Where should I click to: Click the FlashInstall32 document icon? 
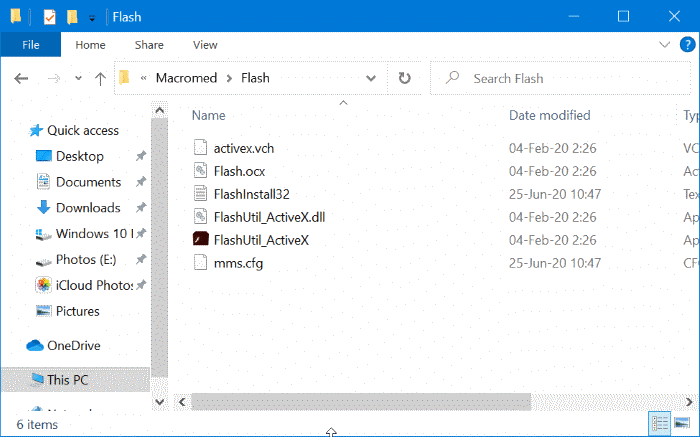200,193
